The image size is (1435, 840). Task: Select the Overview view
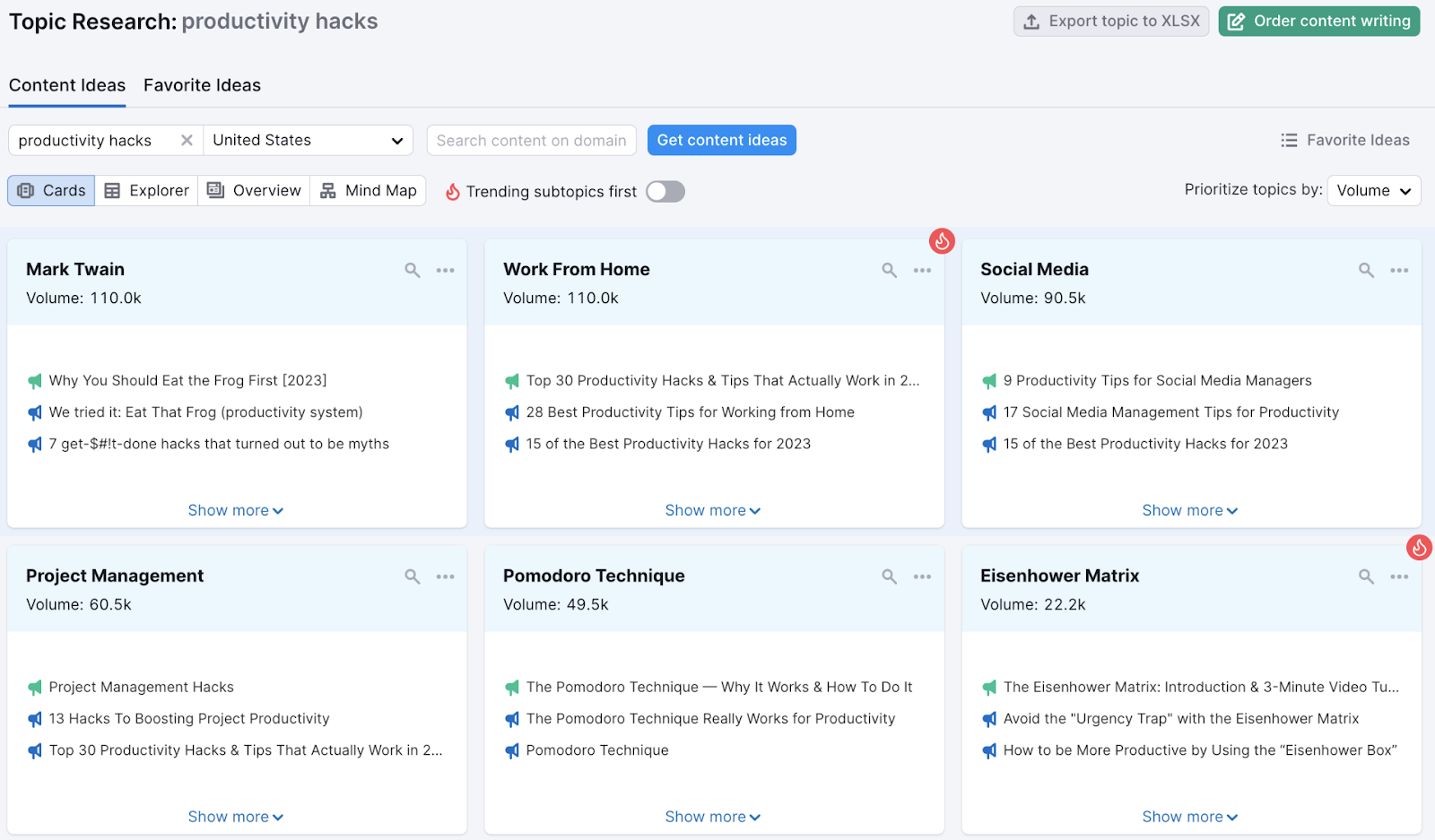254,190
